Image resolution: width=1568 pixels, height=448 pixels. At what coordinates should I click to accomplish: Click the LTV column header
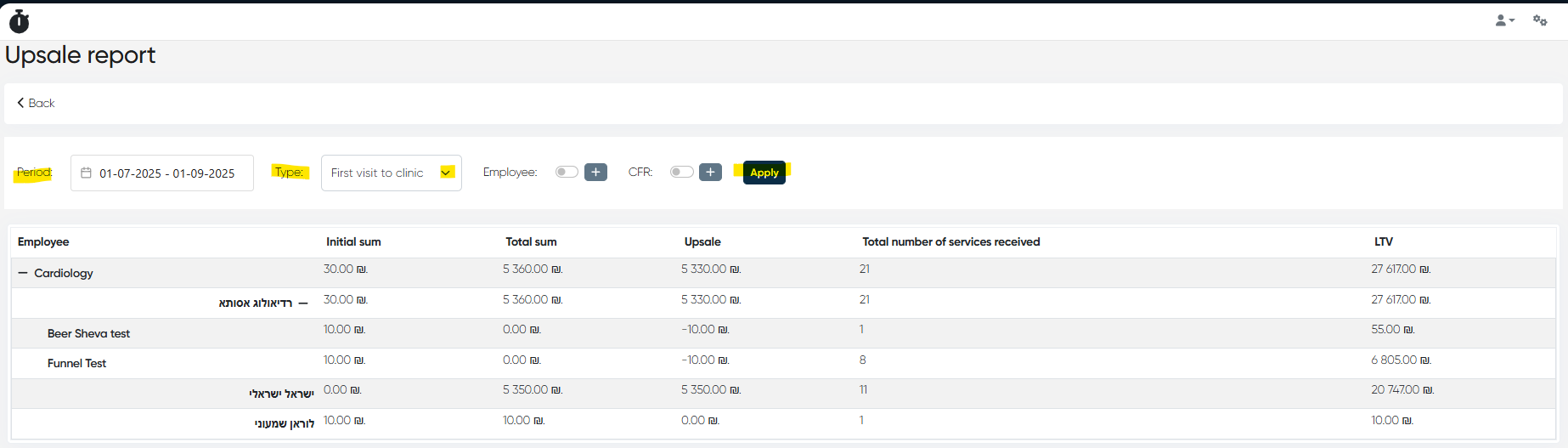click(1384, 241)
